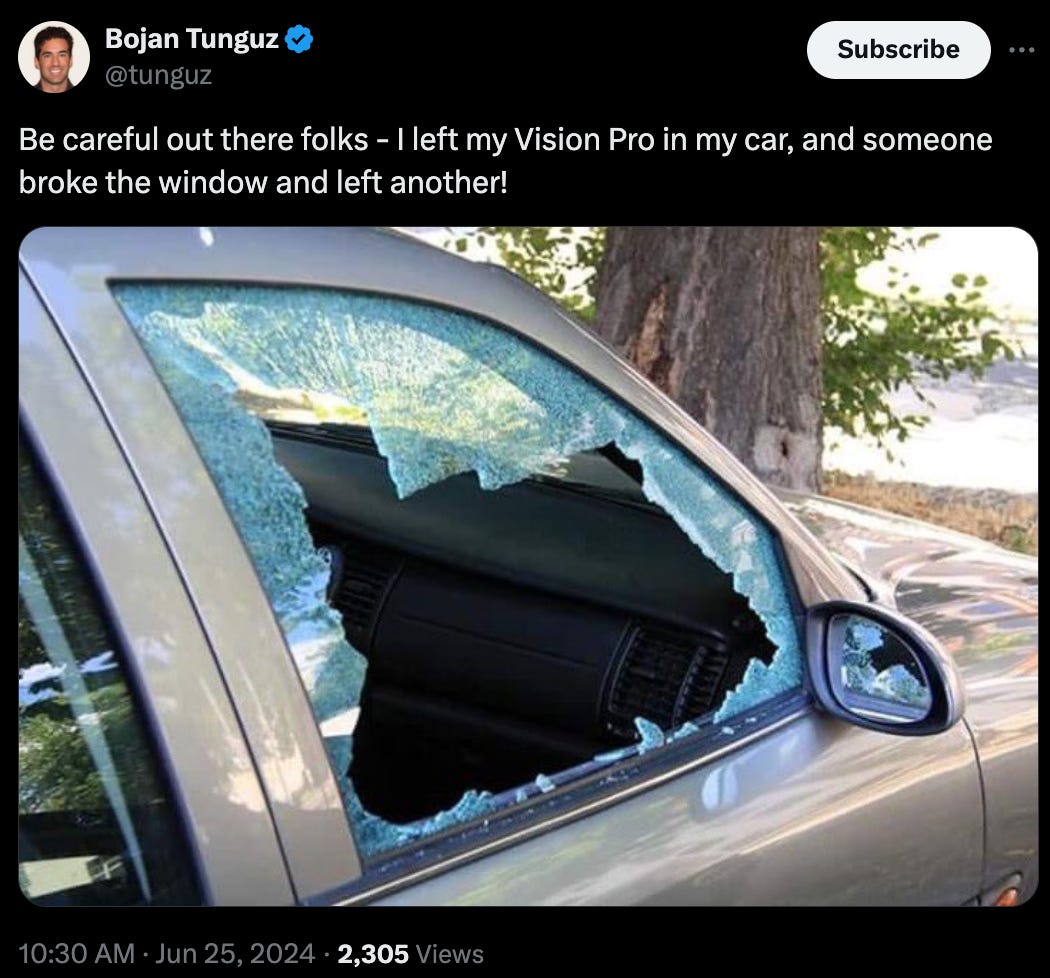Click the 'broke the window' text line
The height and width of the screenshot is (978, 1050).
pos(263,182)
